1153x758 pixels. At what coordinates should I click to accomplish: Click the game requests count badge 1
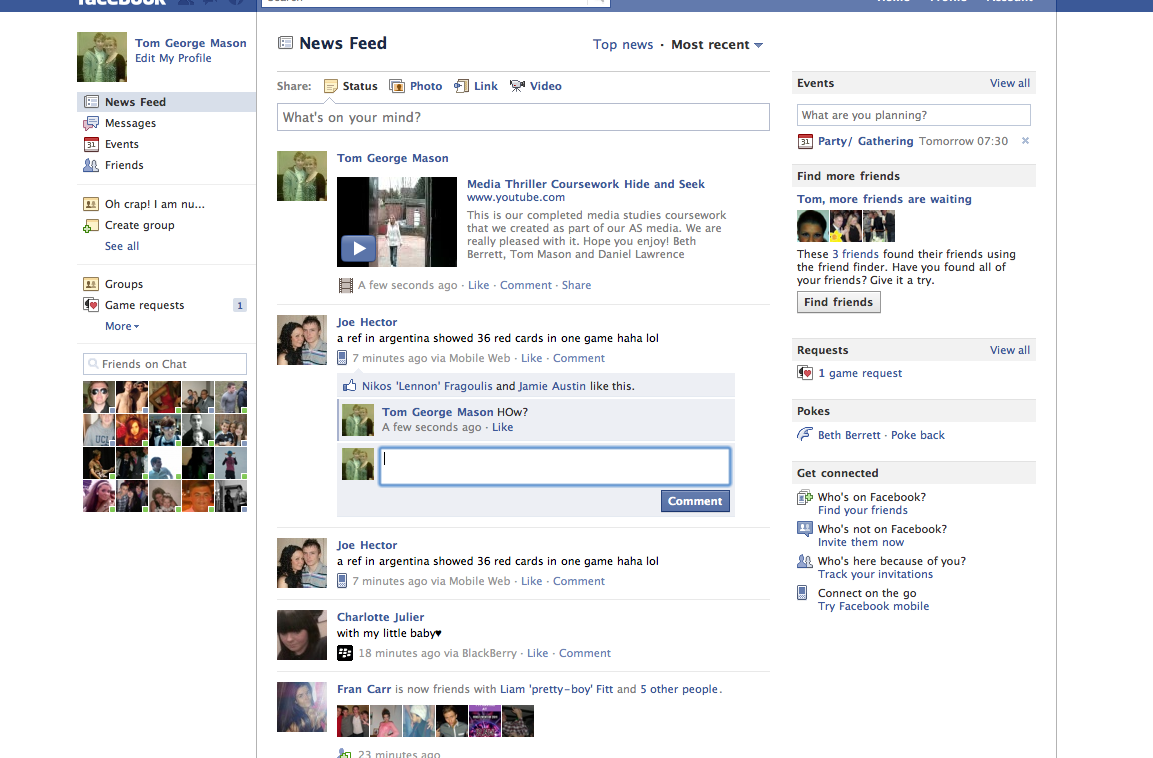[x=240, y=305]
